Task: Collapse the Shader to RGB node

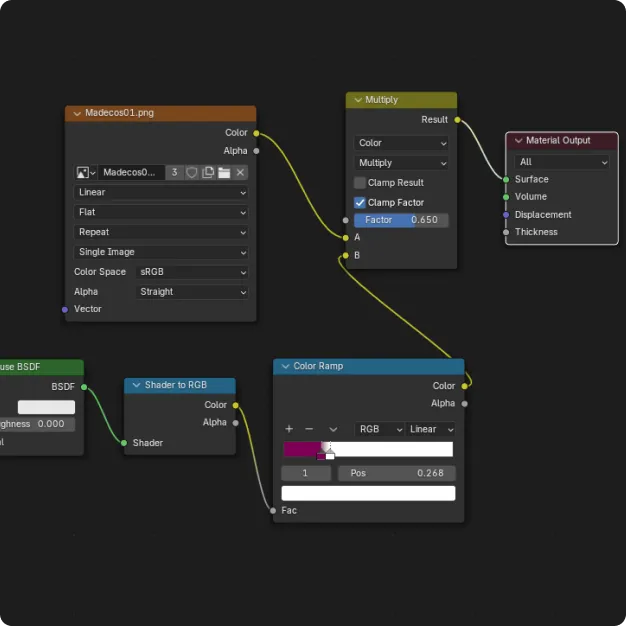Action: click(136, 385)
